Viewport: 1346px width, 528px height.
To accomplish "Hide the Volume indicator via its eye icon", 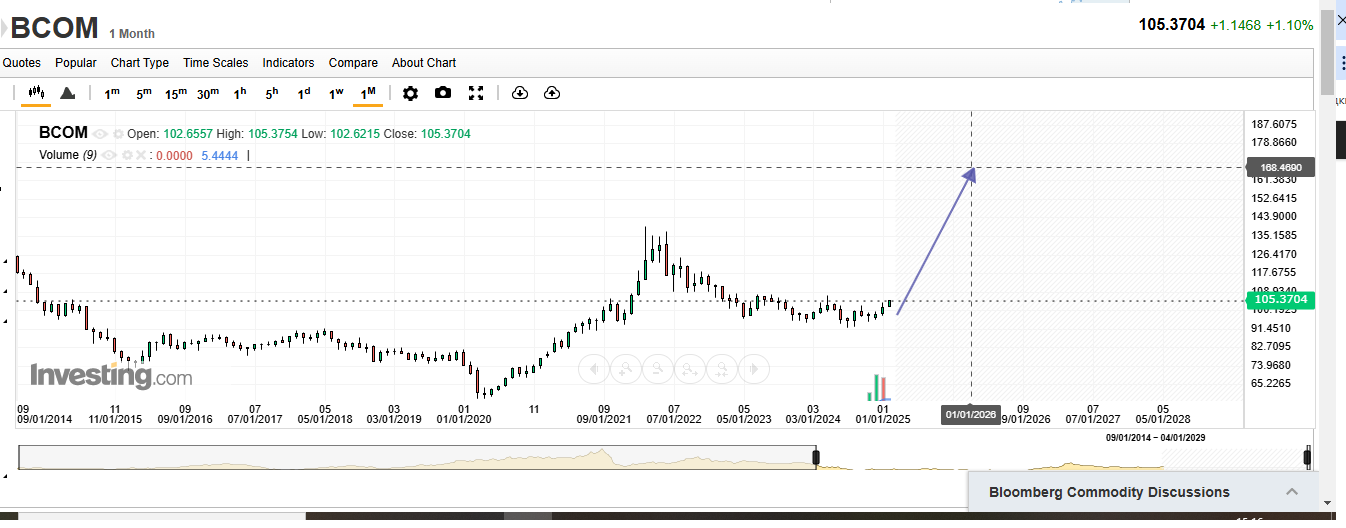I will click(109, 155).
